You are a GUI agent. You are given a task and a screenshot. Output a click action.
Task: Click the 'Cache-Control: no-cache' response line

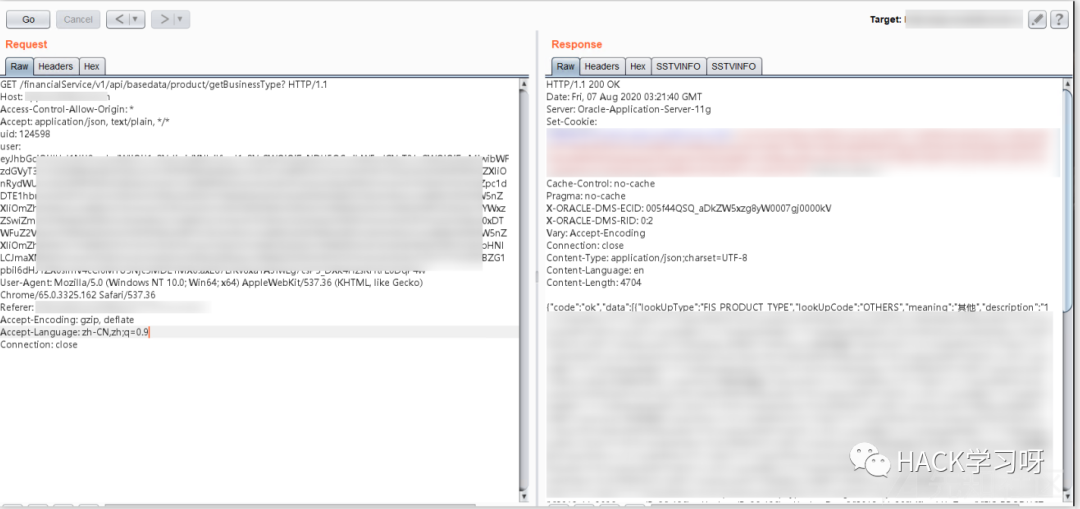601,184
